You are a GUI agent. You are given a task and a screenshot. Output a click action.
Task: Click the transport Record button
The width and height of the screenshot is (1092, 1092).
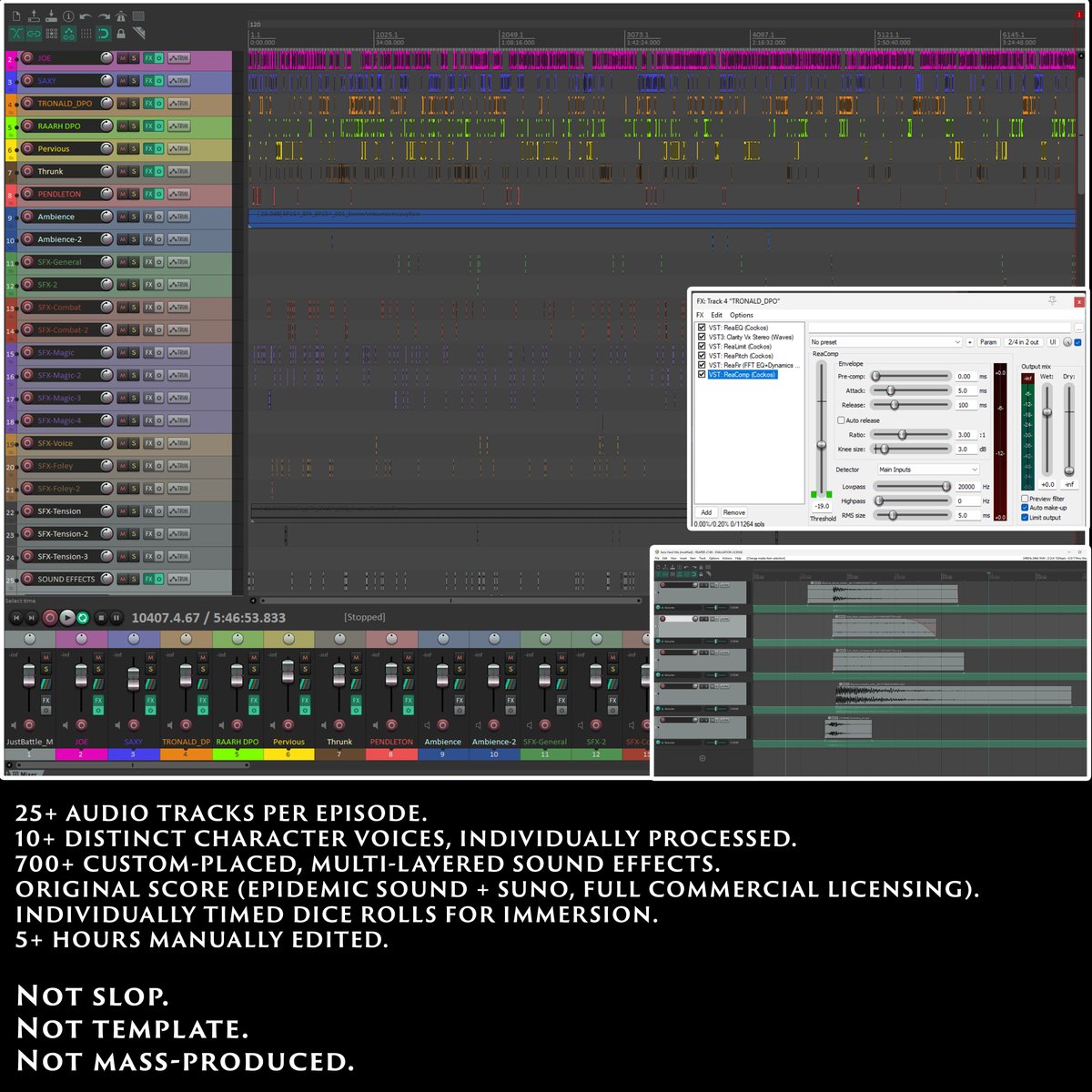(50, 618)
